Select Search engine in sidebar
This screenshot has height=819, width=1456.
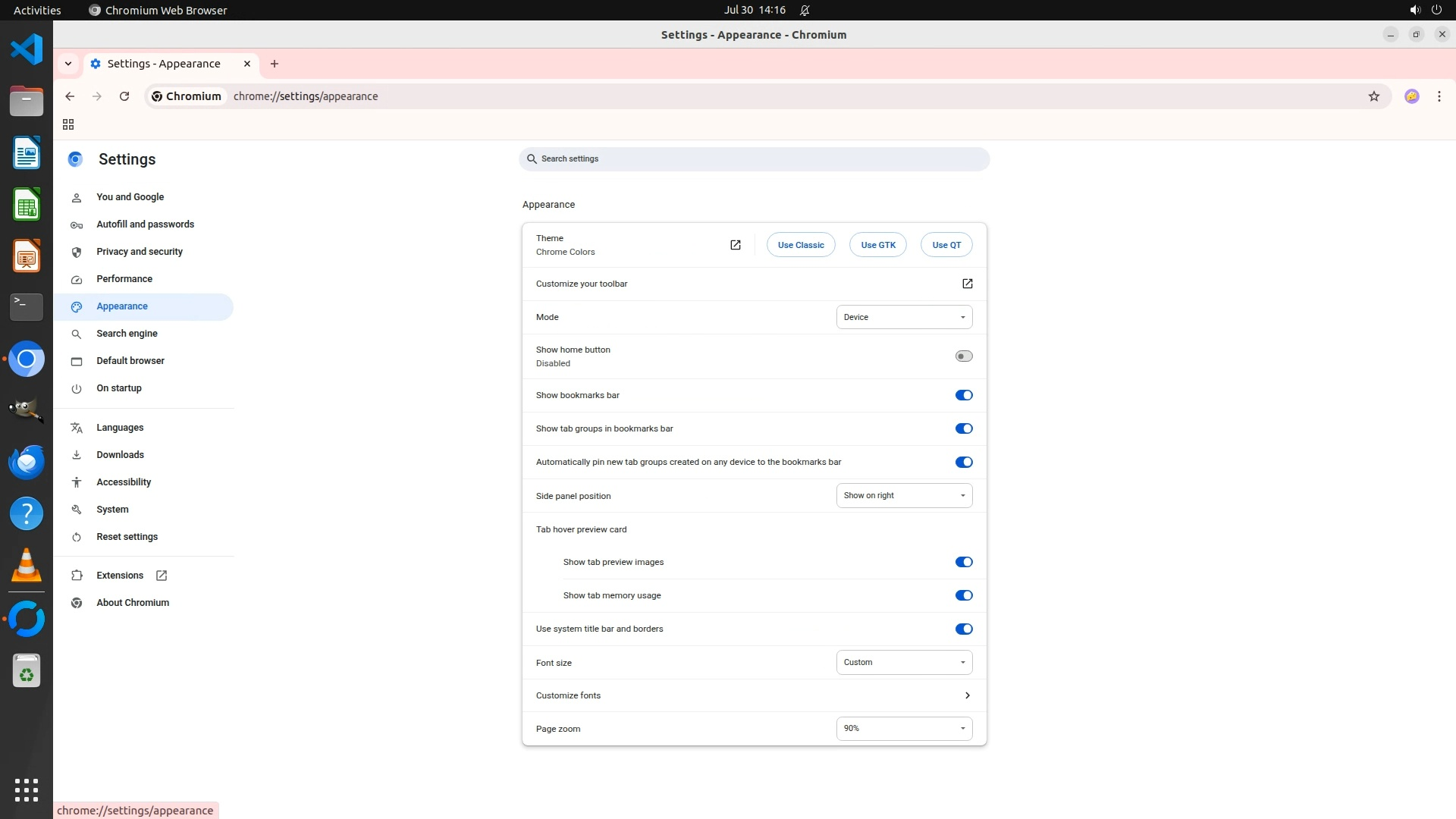pyautogui.click(x=127, y=334)
